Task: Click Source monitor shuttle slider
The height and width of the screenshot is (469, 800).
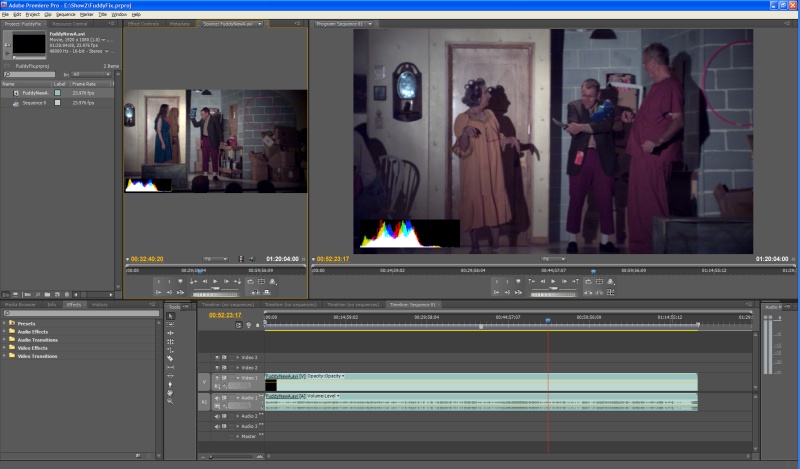Action: (215, 289)
